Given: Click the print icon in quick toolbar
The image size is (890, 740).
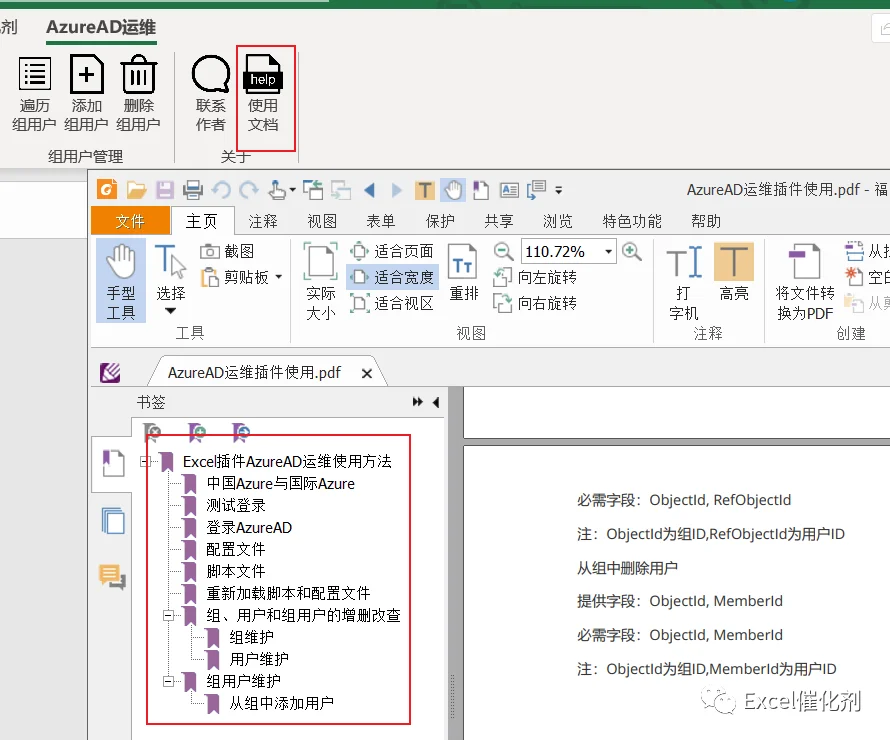Looking at the screenshot, I should 192,190.
